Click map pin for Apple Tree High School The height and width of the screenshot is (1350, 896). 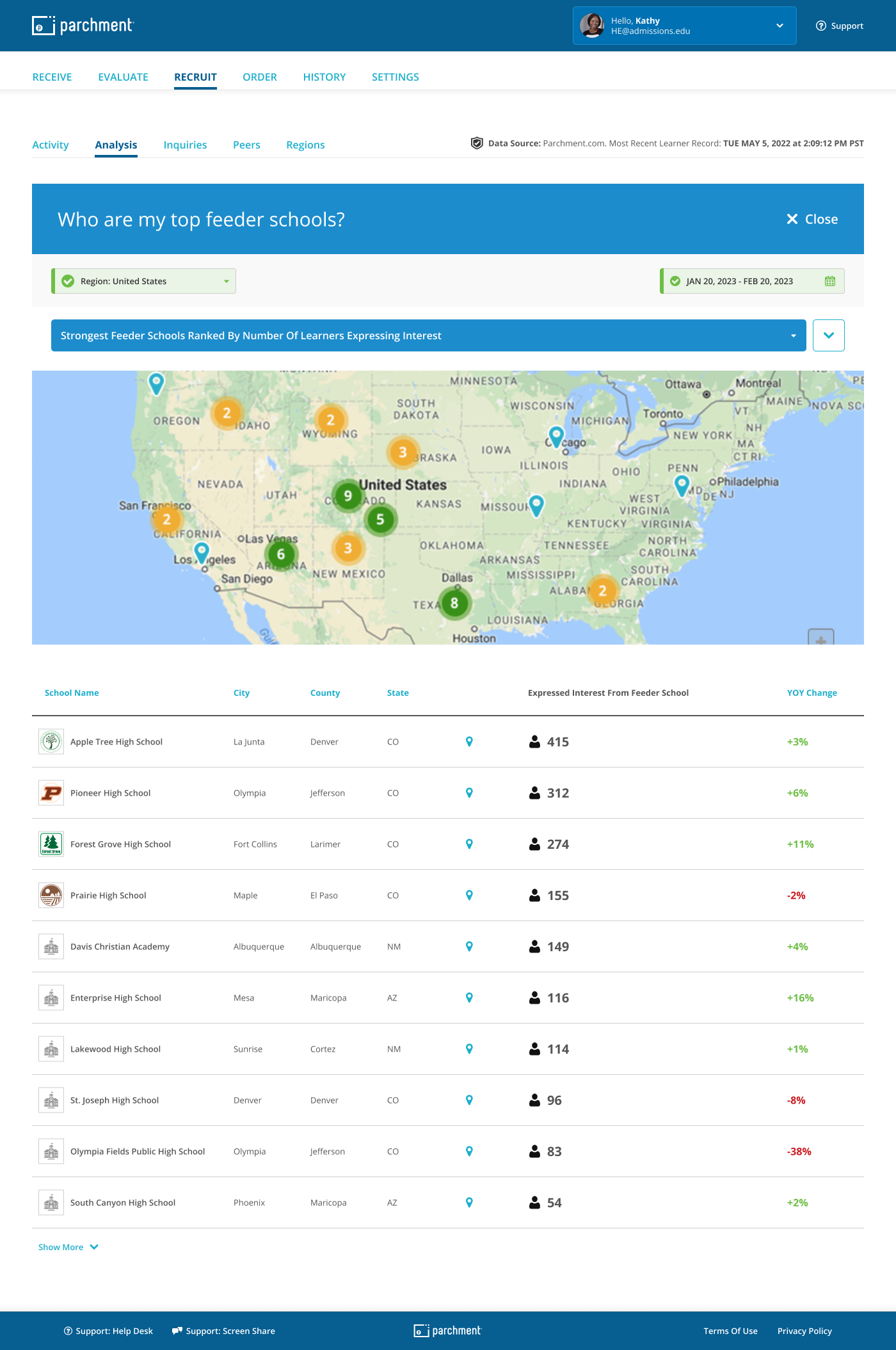(x=469, y=742)
